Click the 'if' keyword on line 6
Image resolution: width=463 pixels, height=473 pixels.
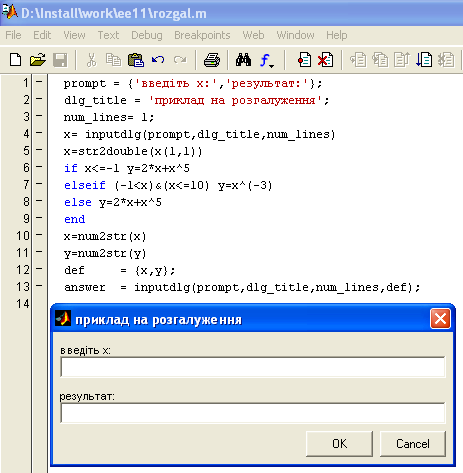pyautogui.click(x=71, y=168)
